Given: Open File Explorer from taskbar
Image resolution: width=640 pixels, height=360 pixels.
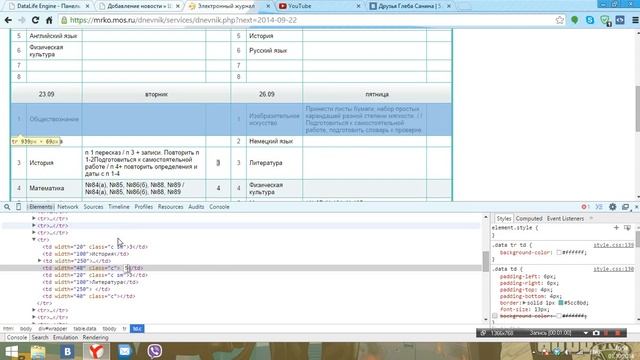Looking at the screenshot, I should pyautogui.click(x=38, y=351).
